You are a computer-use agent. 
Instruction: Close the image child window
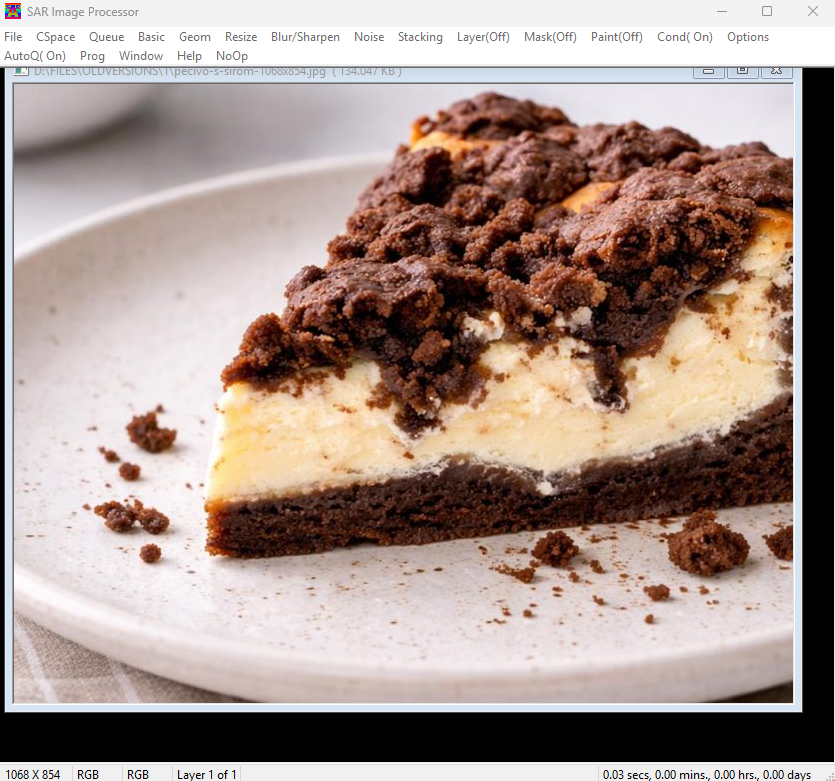point(776,71)
